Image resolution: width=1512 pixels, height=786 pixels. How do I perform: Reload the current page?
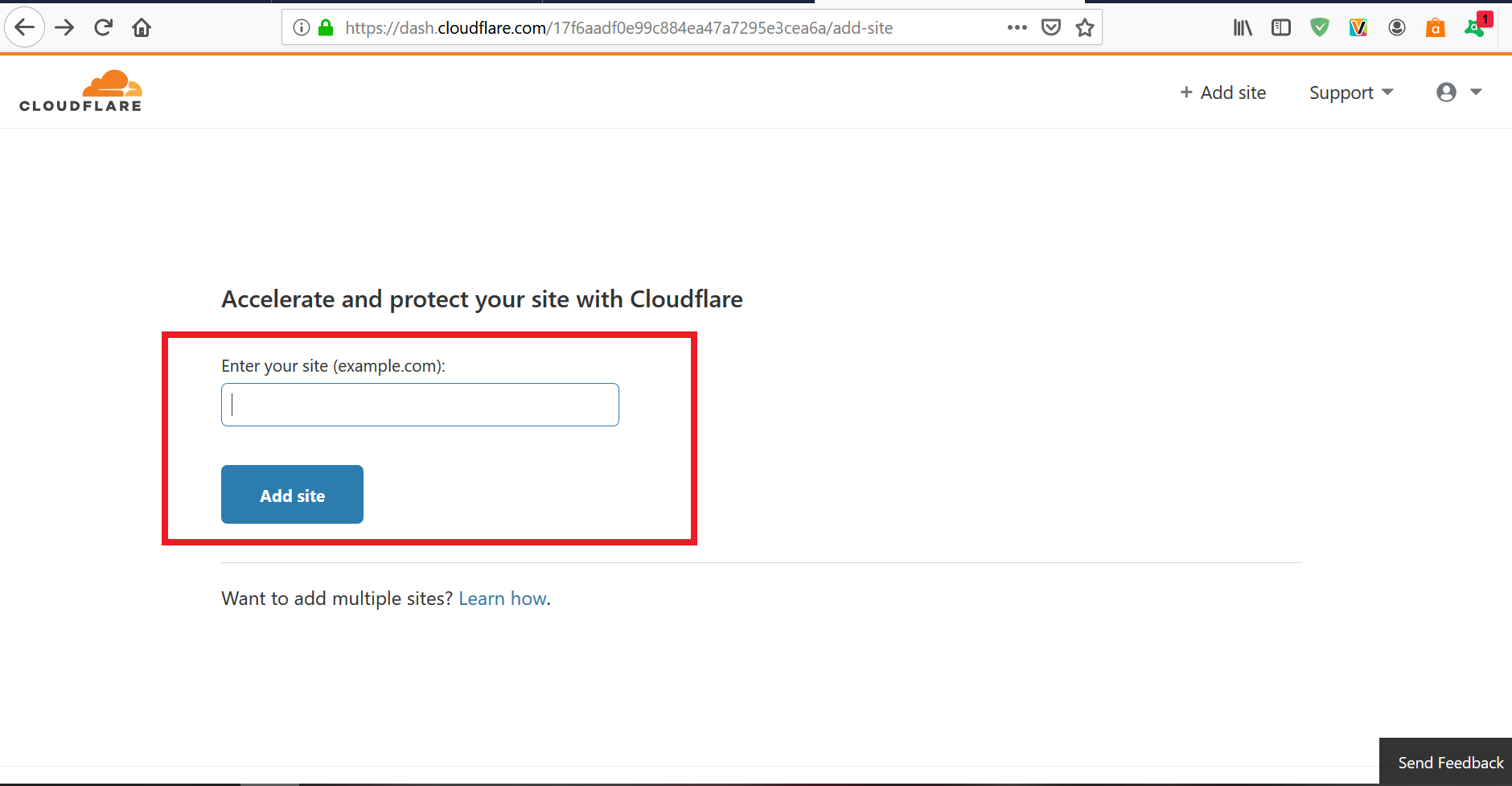tap(103, 28)
